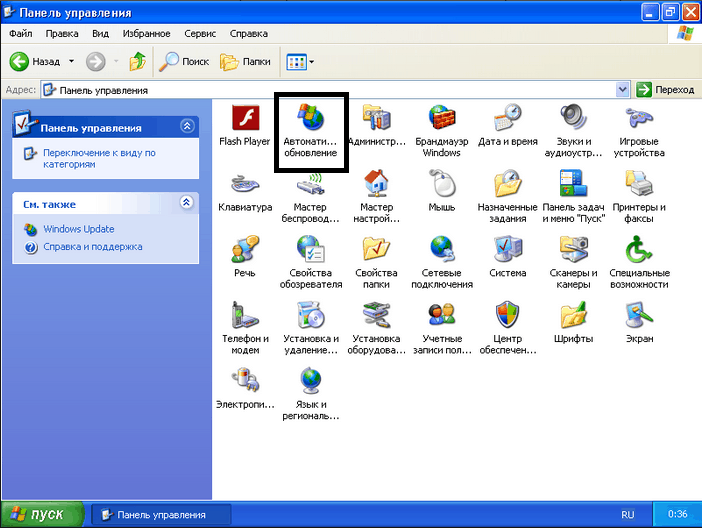Collapse the См. также section
Viewport: 702px width, 528px height.
[x=186, y=203]
